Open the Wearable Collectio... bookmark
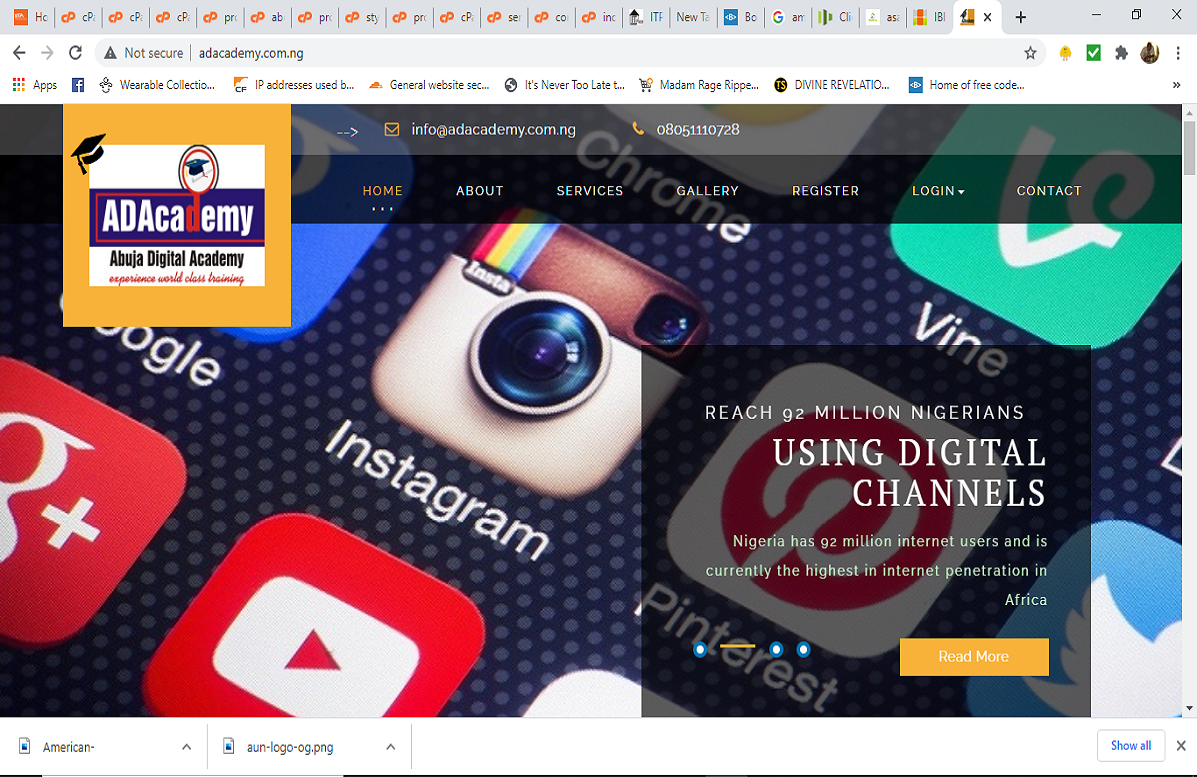 (157, 85)
